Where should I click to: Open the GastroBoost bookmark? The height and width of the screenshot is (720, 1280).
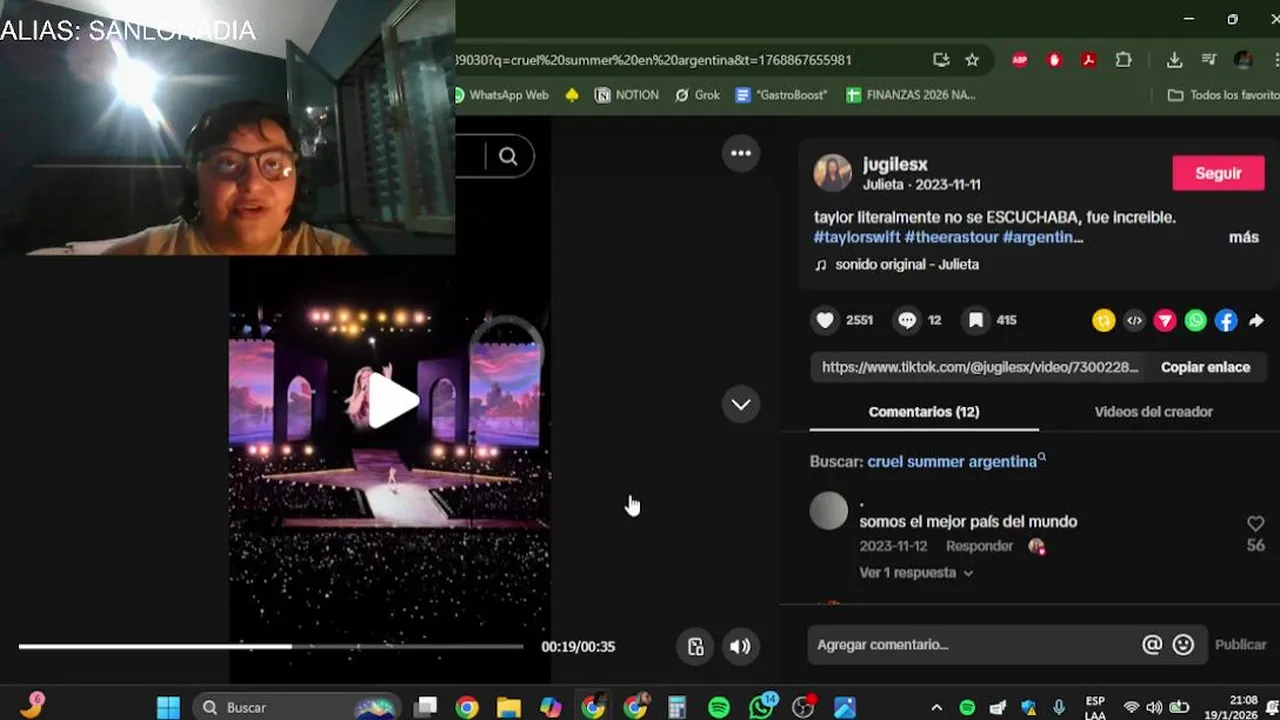pos(781,95)
